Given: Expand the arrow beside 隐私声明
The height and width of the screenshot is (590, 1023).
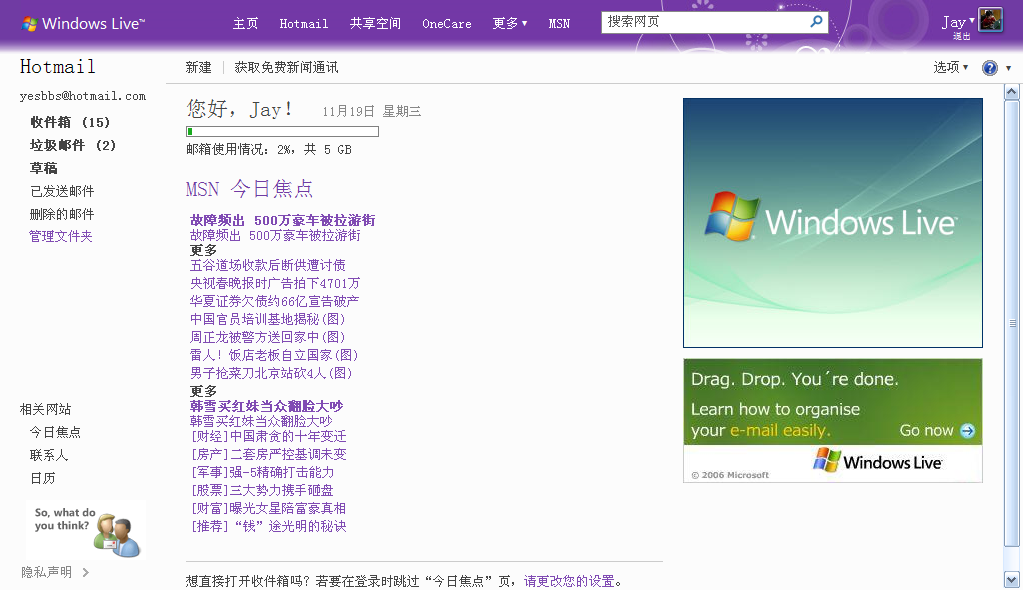Looking at the screenshot, I should 85,572.
